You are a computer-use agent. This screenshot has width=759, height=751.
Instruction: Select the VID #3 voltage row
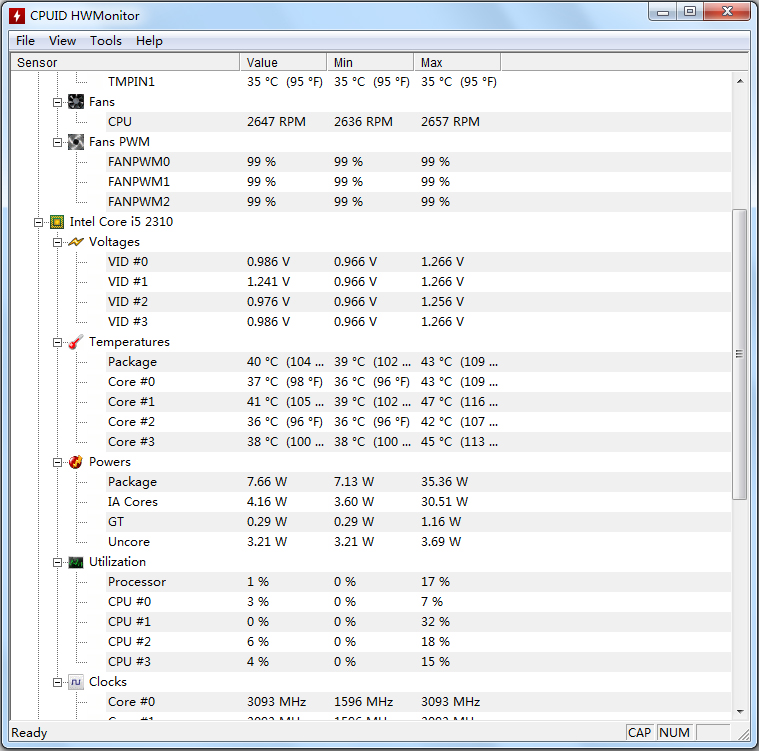click(x=418, y=322)
